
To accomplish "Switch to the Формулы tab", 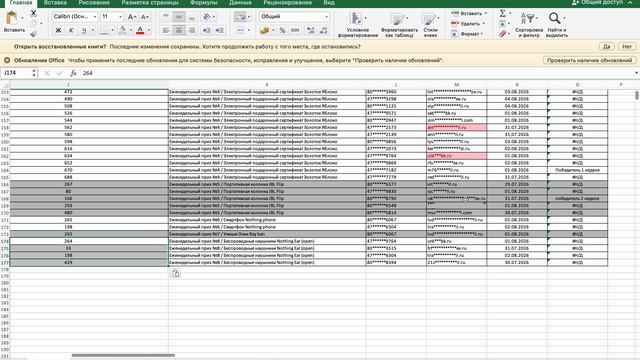I will click(204, 3).
